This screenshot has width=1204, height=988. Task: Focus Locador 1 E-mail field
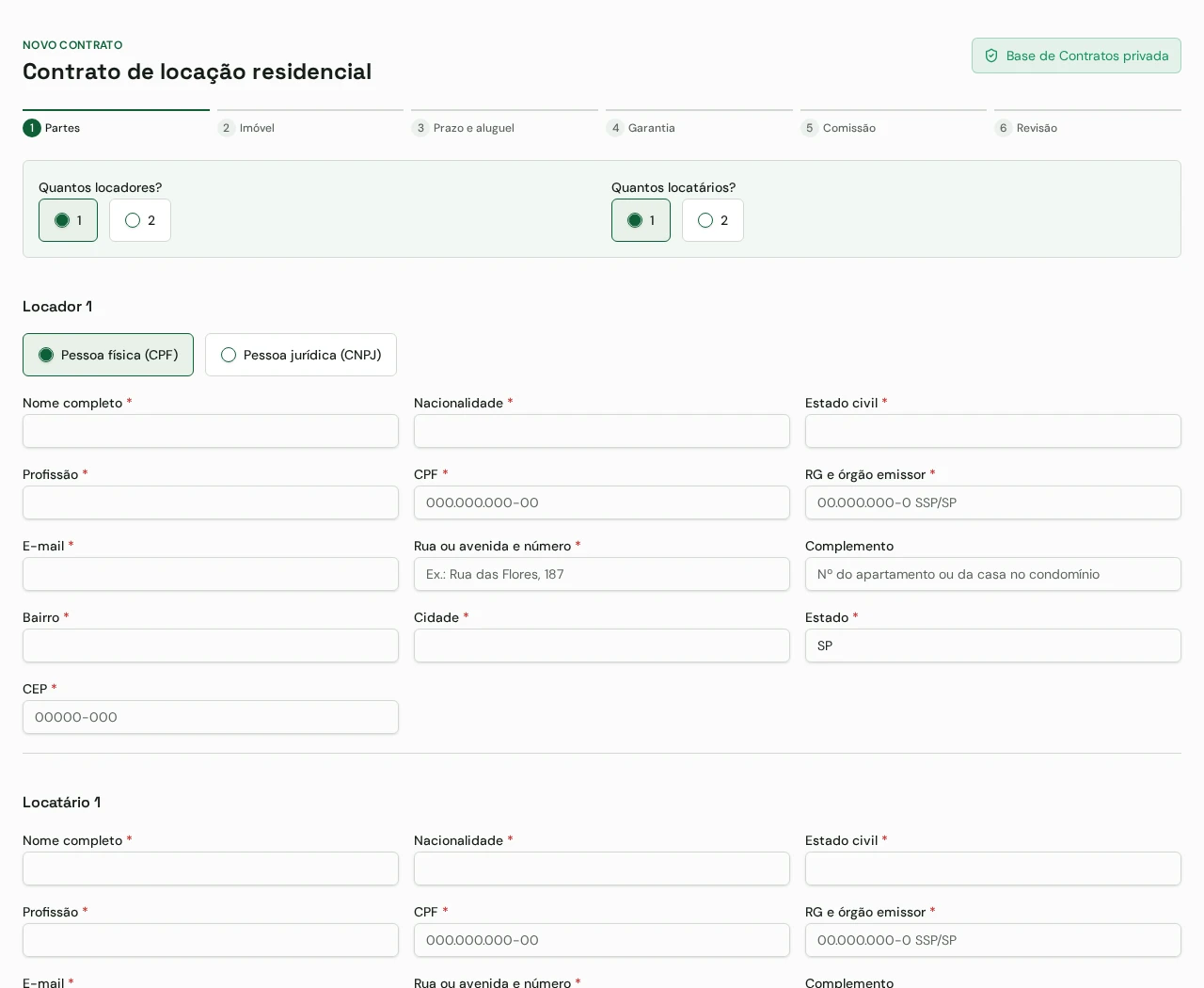coord(211,574)
